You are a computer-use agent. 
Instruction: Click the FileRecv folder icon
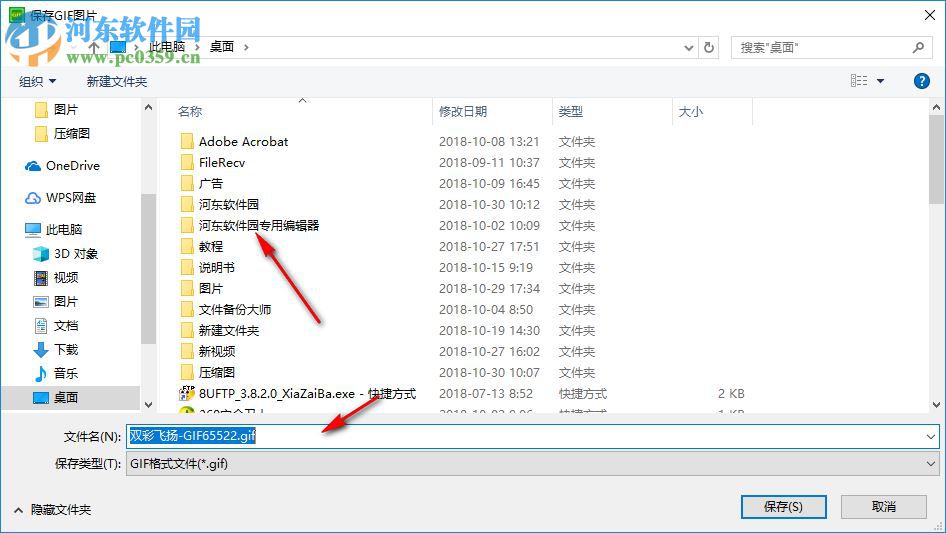tap(187, 162)
